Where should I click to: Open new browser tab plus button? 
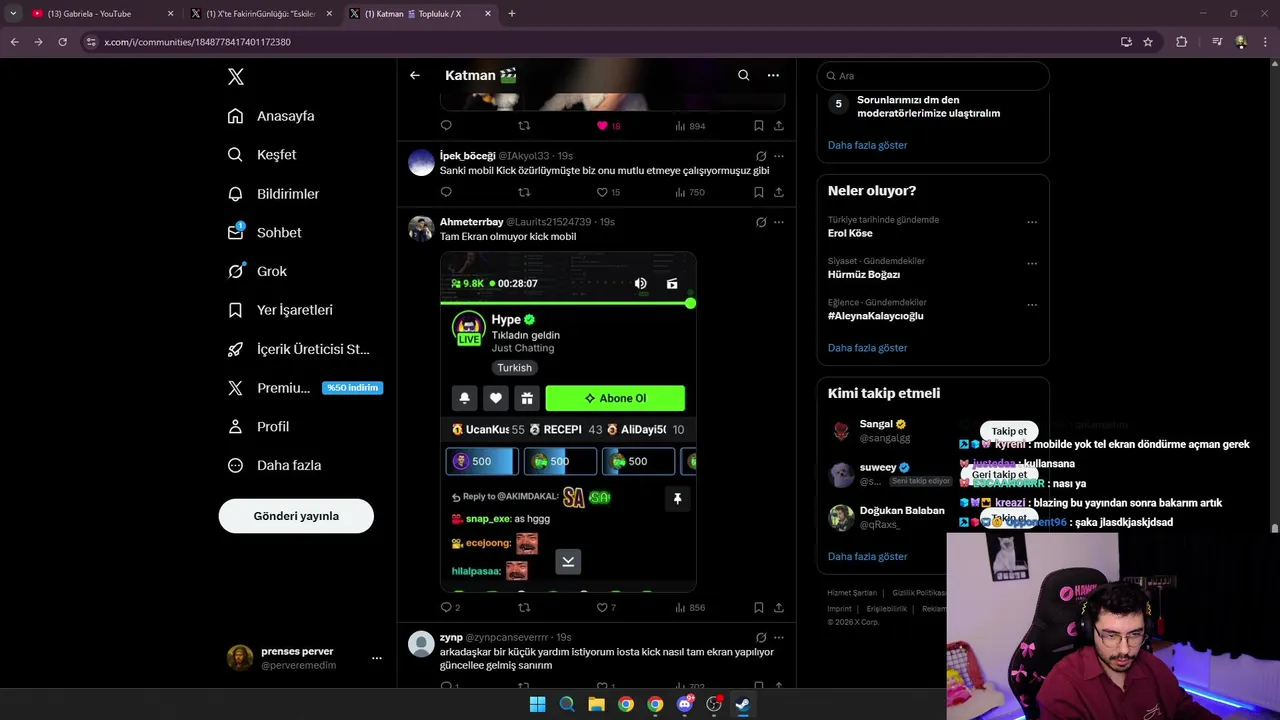512,14
